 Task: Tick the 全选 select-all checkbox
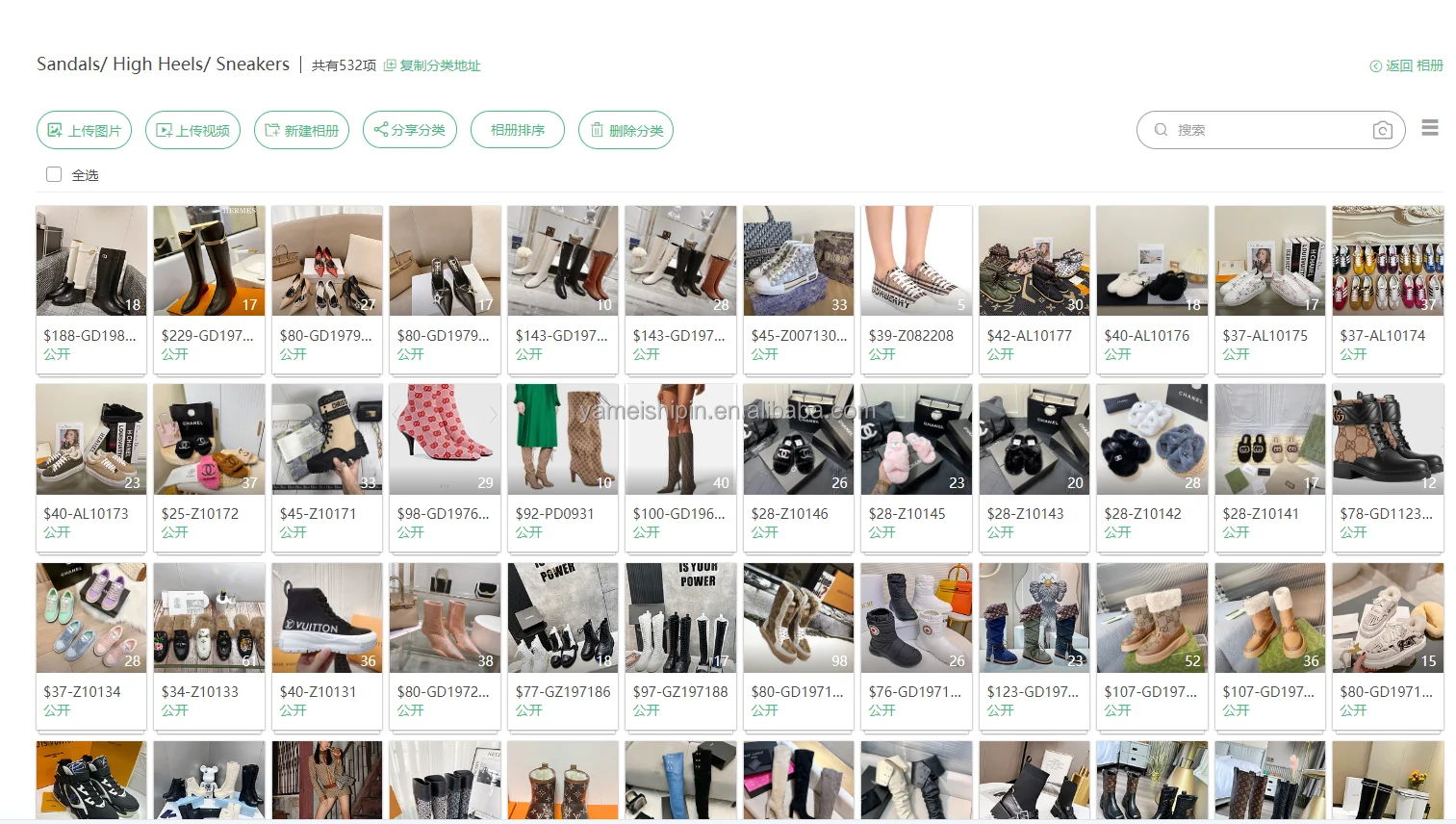pos(54,174)
